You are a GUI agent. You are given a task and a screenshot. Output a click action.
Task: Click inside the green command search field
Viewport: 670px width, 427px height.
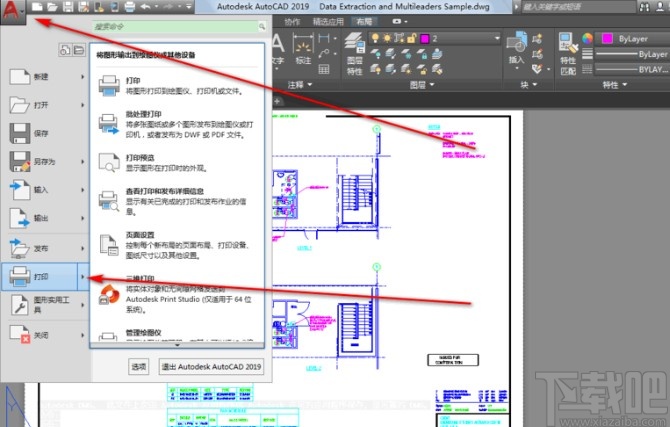pos(175,27)
